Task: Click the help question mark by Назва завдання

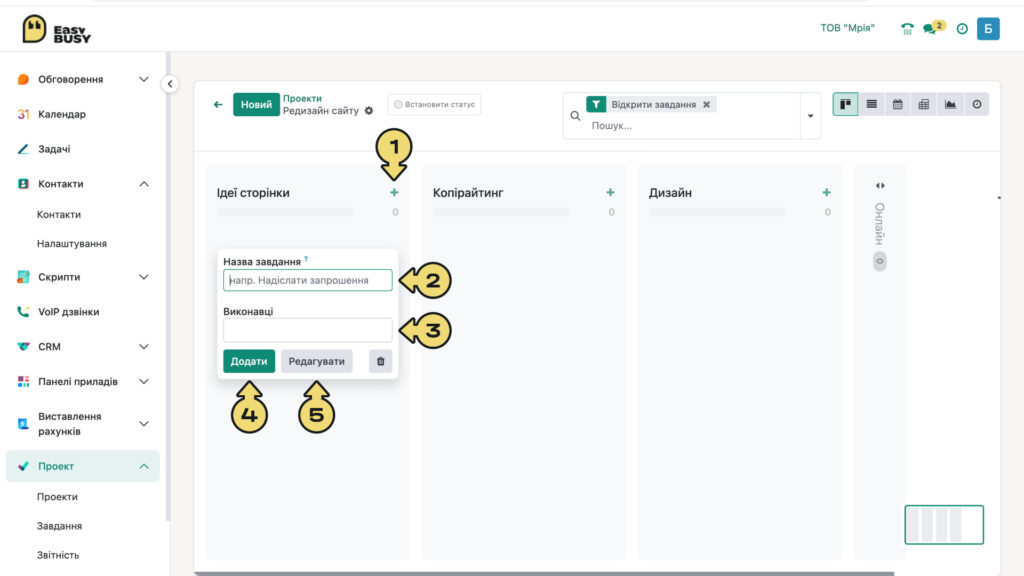Action: click(x=306, y=259)
